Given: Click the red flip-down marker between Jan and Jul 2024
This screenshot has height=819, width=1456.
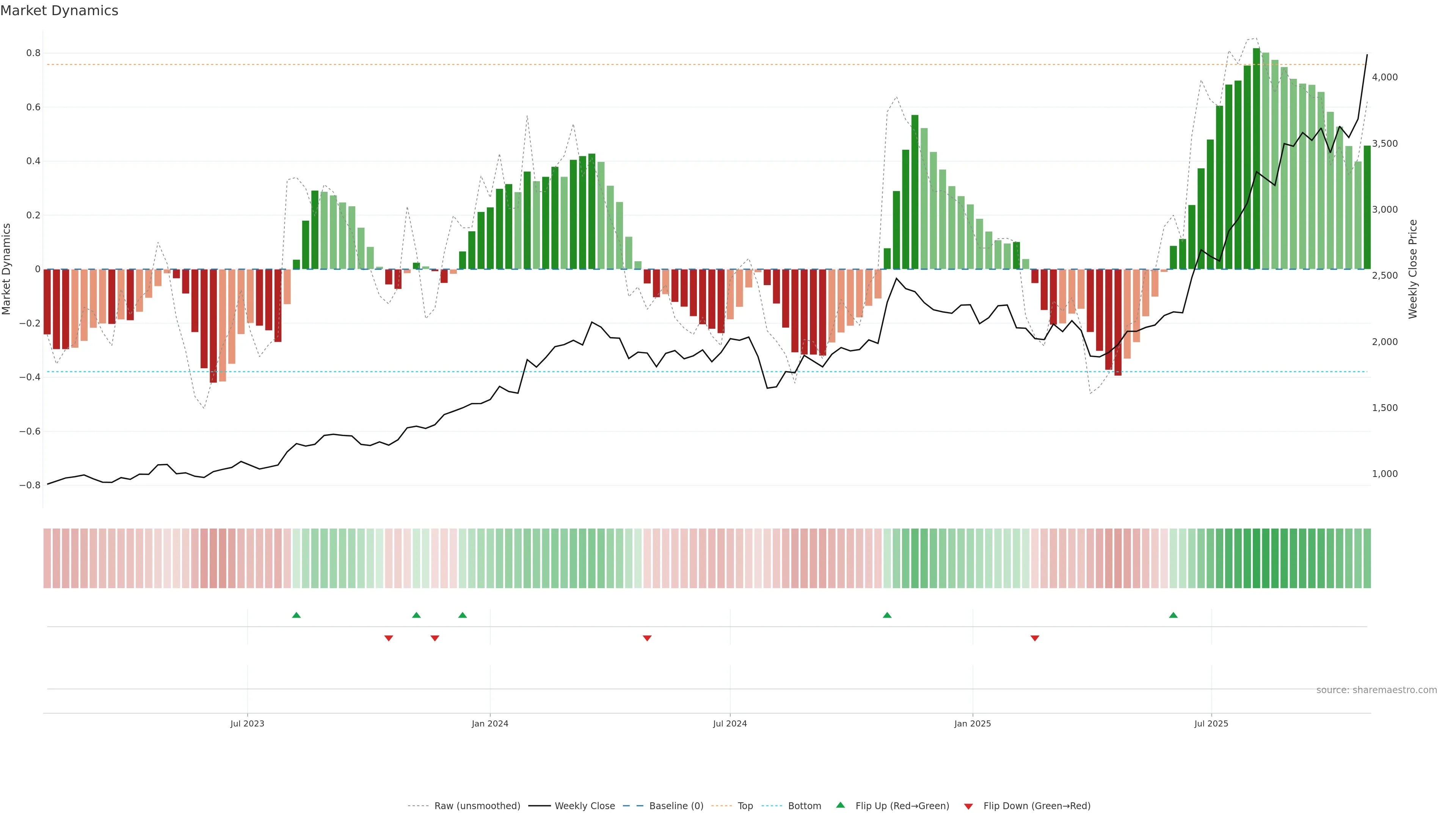Looking at the screenshot, I should coord(647,638).
